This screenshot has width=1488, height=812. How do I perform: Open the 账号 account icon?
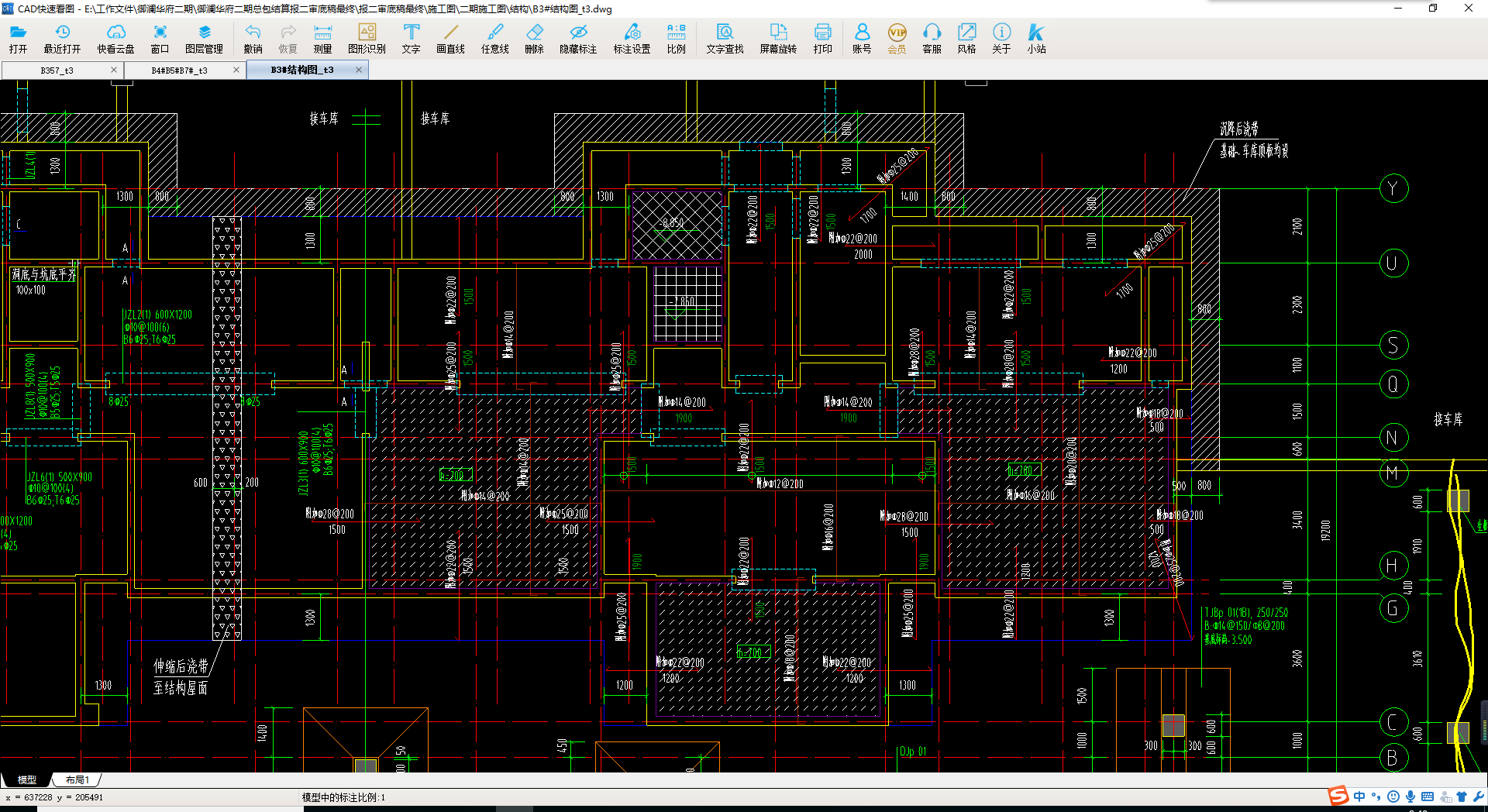coord(862,38)
